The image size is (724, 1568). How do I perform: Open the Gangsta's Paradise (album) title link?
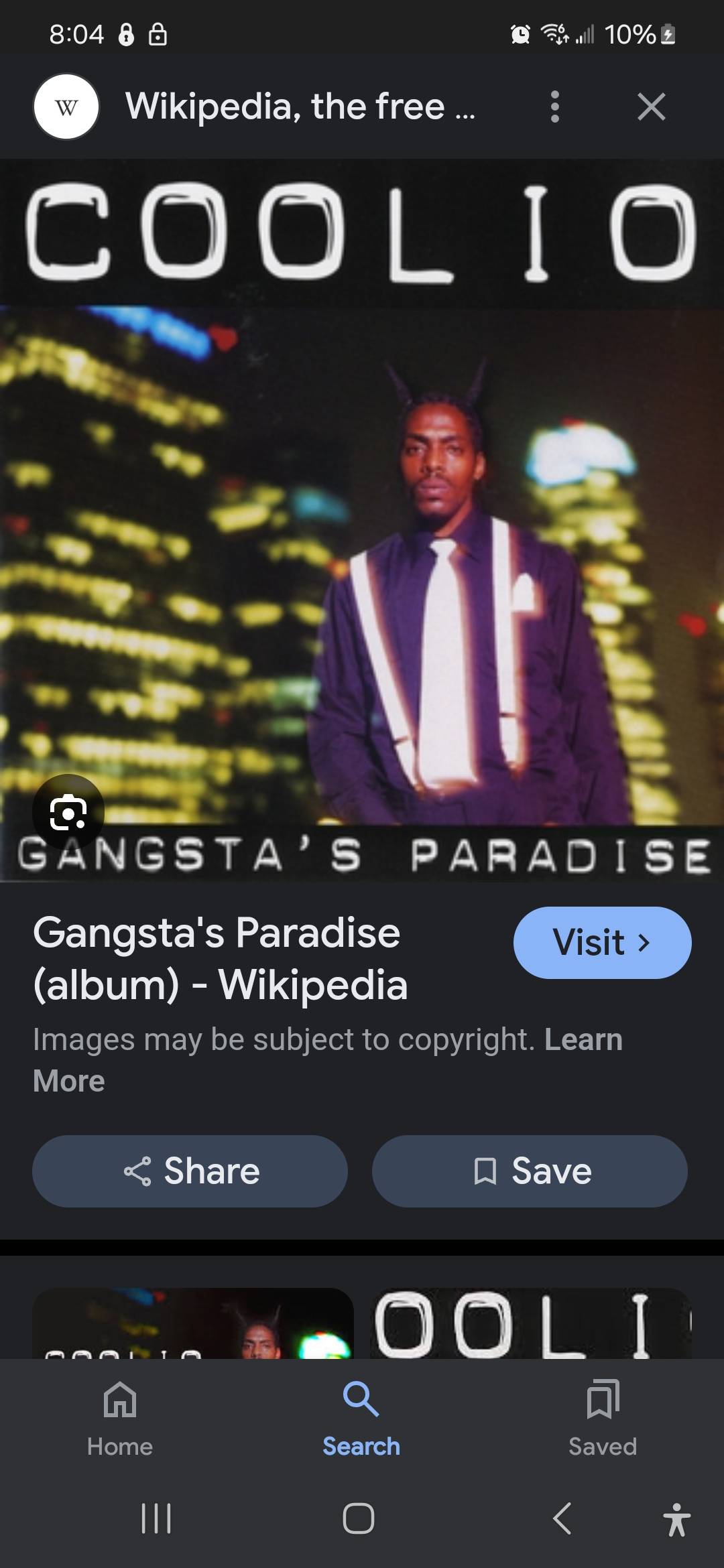point(220,958)
